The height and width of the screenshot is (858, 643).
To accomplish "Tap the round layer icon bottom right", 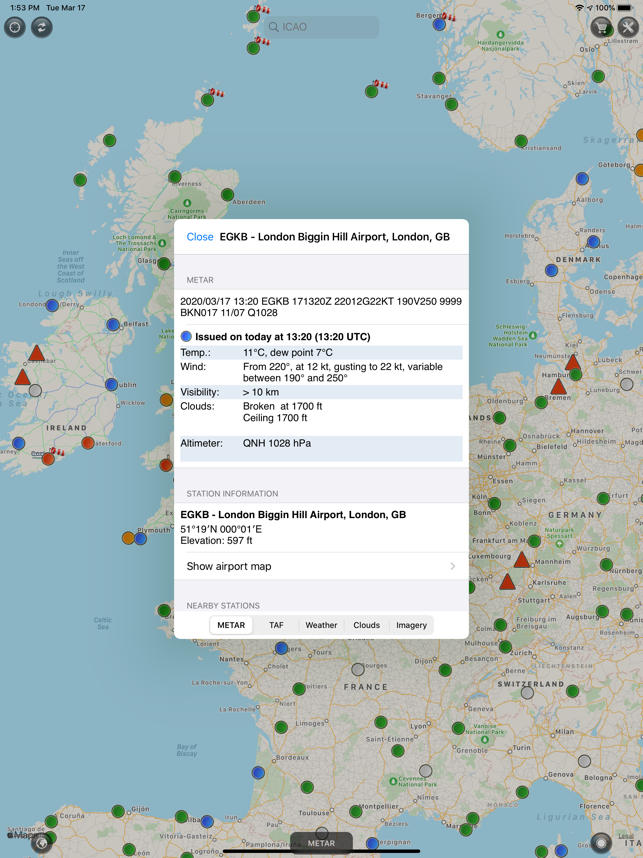I will tap(601, 843).
